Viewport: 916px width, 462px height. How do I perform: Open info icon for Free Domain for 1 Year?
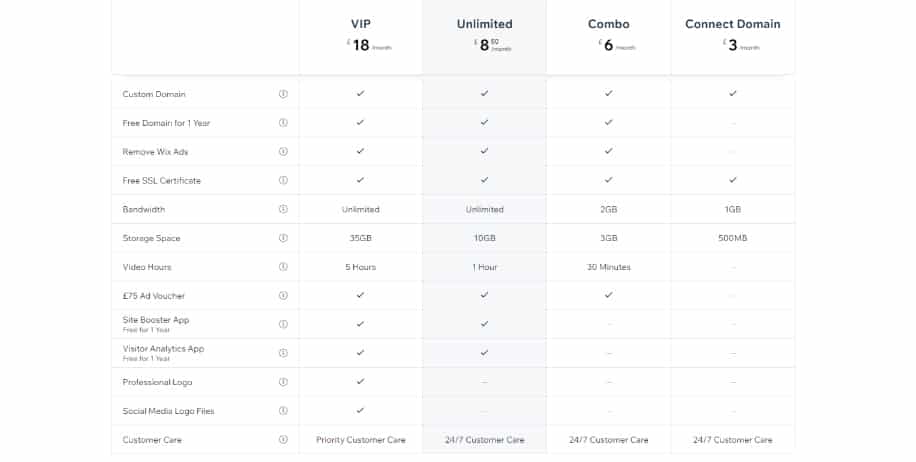[x=283, y=123]
